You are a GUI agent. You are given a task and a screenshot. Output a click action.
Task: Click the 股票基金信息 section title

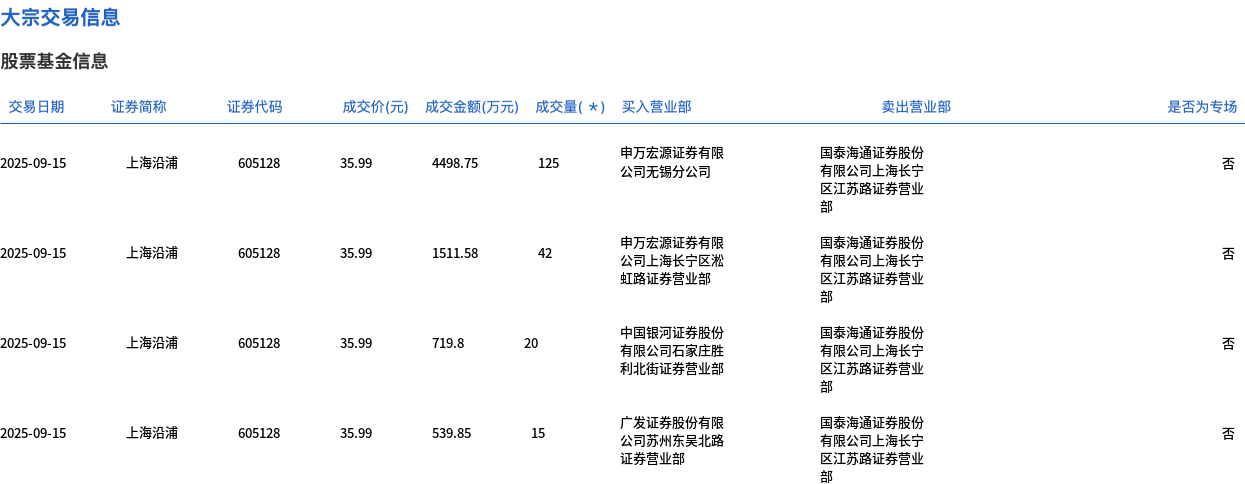point(54,61)
